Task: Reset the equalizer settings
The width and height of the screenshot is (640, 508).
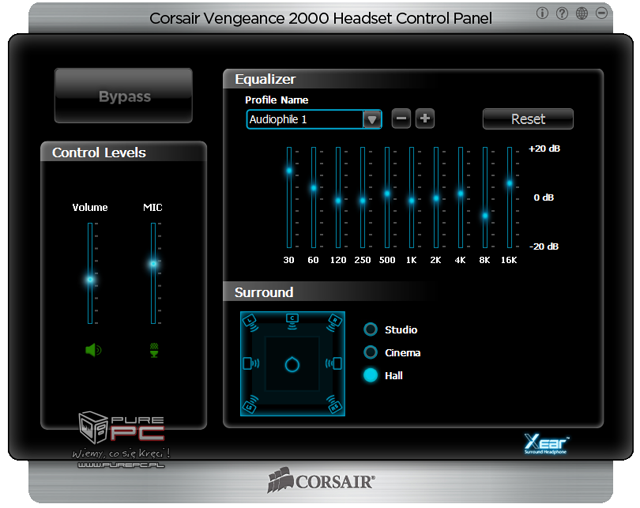Action: (x=528, y=119)
